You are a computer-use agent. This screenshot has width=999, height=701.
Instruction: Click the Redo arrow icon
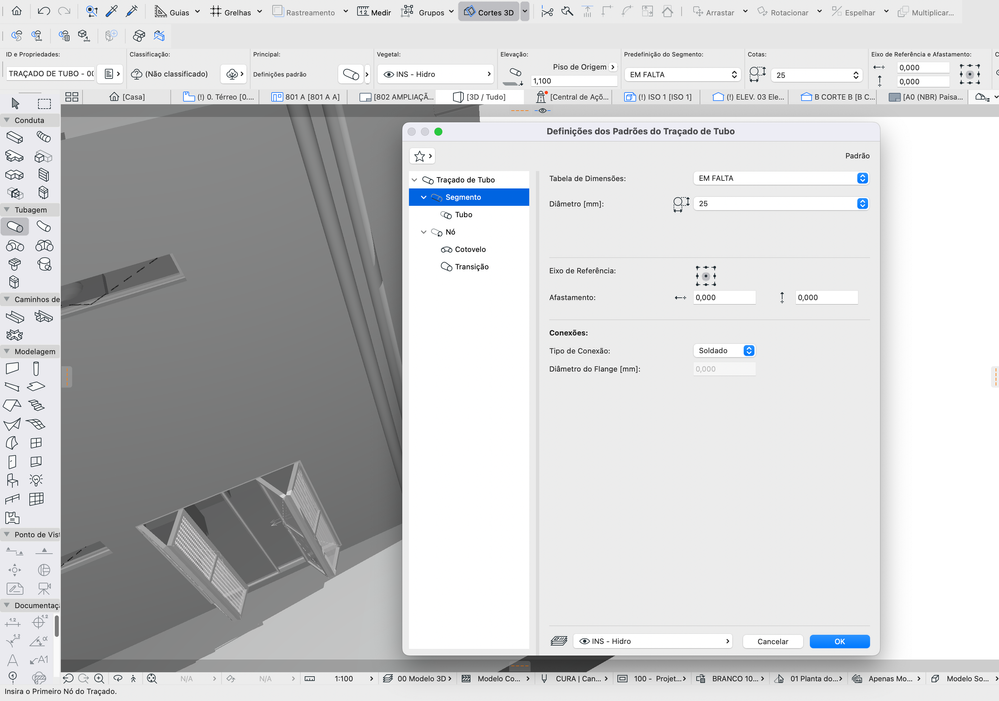pos(64,11)
